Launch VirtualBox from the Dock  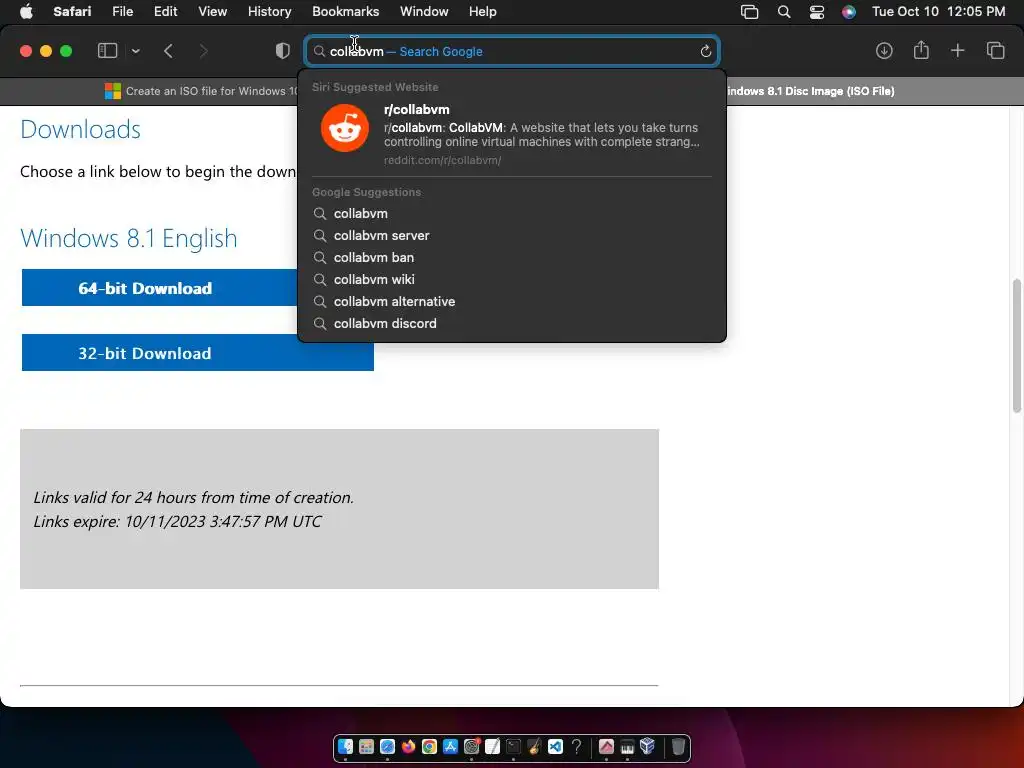[647, 746]
